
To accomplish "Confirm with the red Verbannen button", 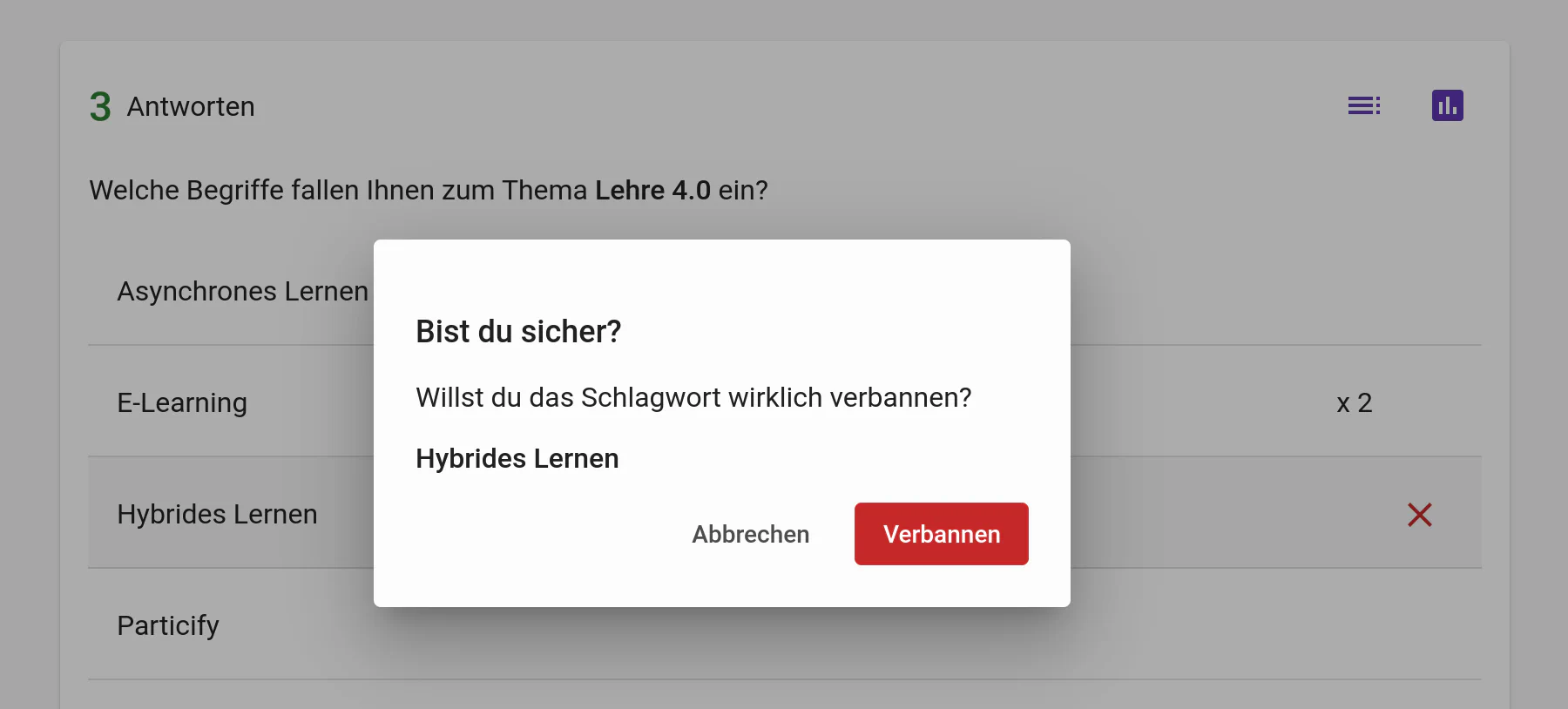I will point(941,534).
